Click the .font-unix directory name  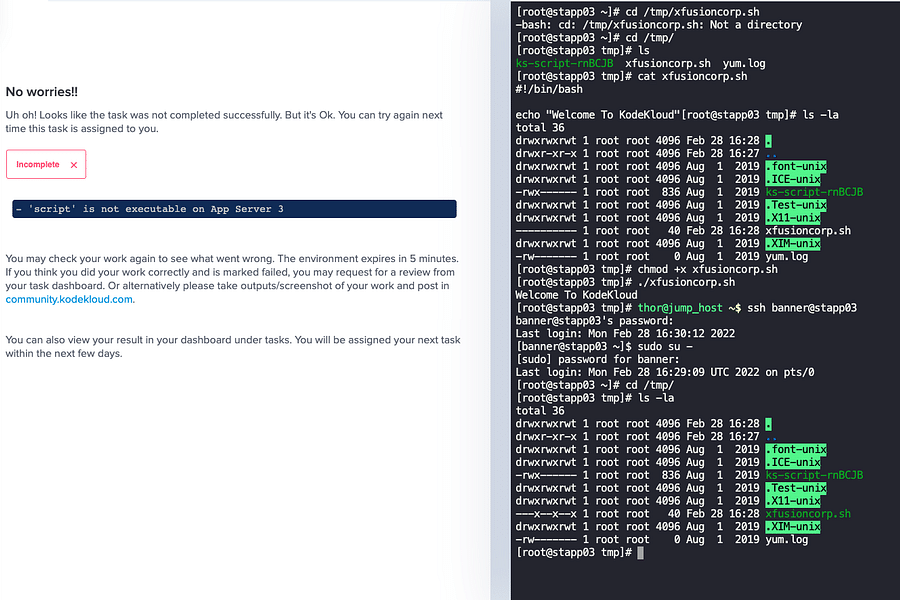pyautogui.click(x=793, y=166)
